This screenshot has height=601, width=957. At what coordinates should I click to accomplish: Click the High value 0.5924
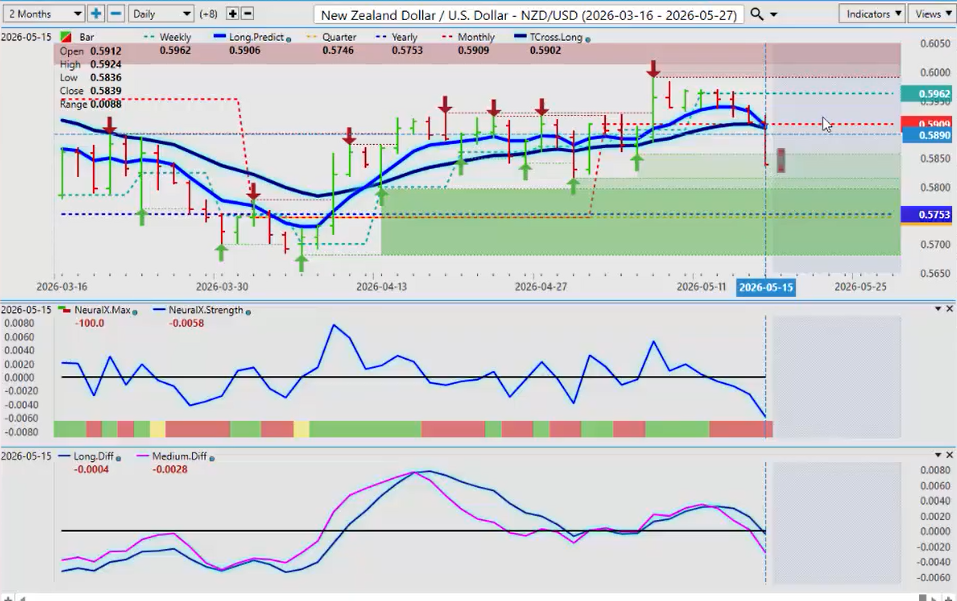105,64
